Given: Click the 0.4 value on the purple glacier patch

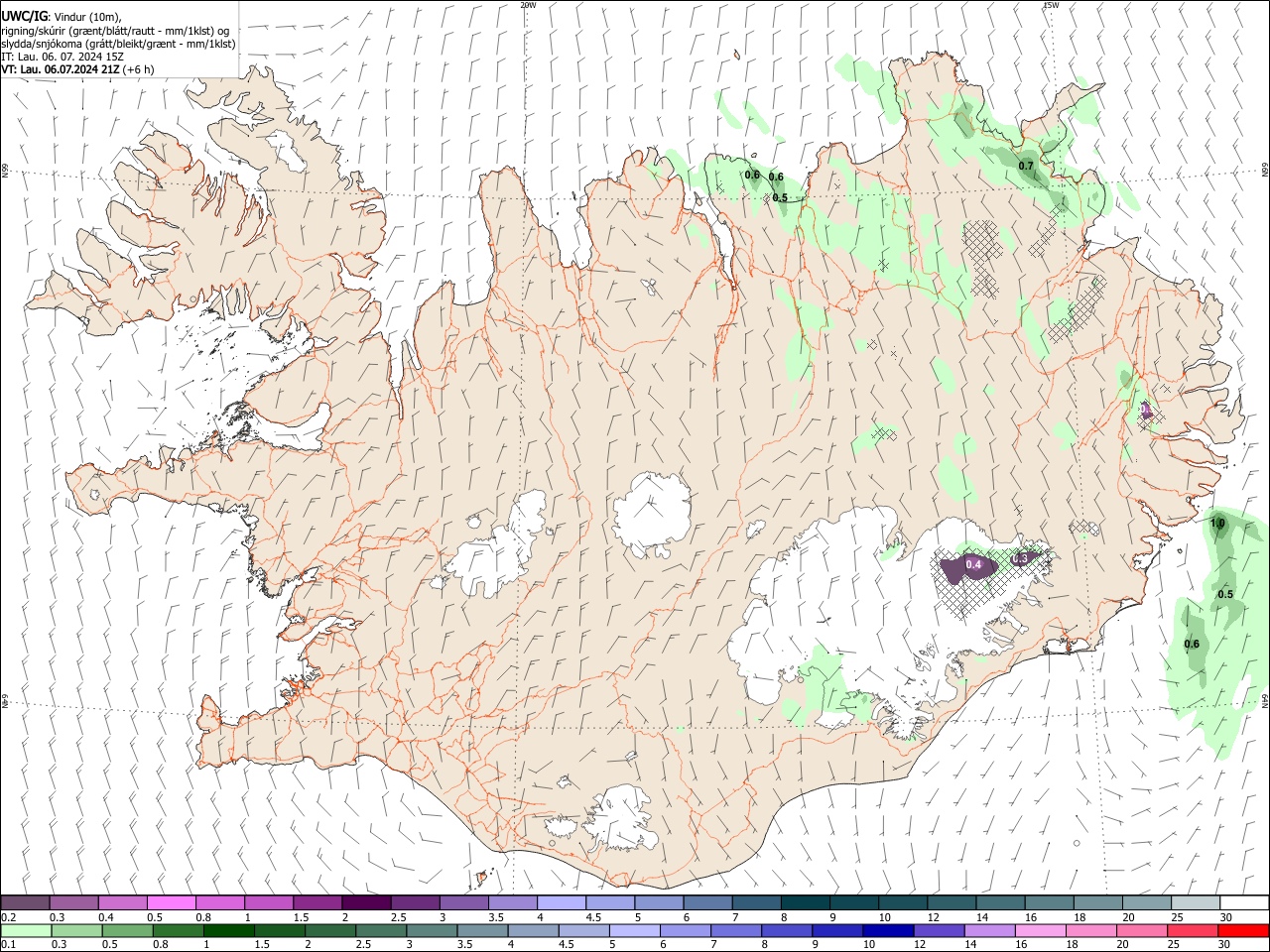Looking at the screenshot, I should [x=973, y=564].
